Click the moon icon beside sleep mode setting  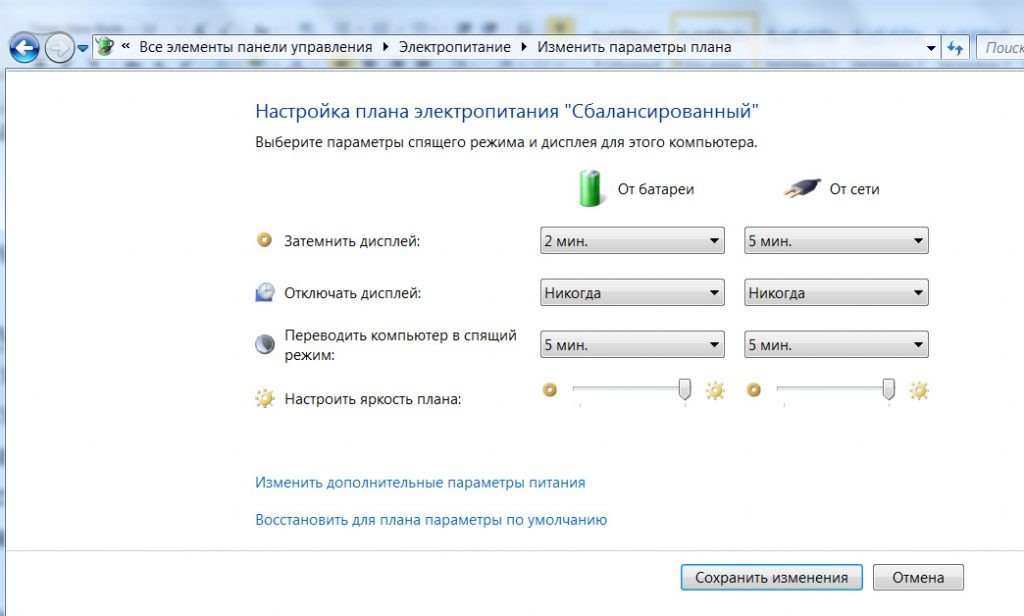[x=265, y=344]
